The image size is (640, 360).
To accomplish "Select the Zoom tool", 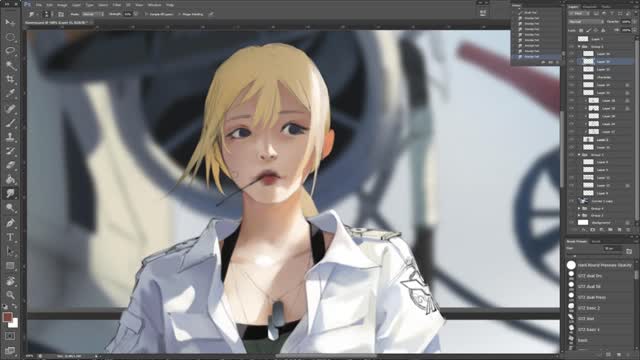I will 10,295.
